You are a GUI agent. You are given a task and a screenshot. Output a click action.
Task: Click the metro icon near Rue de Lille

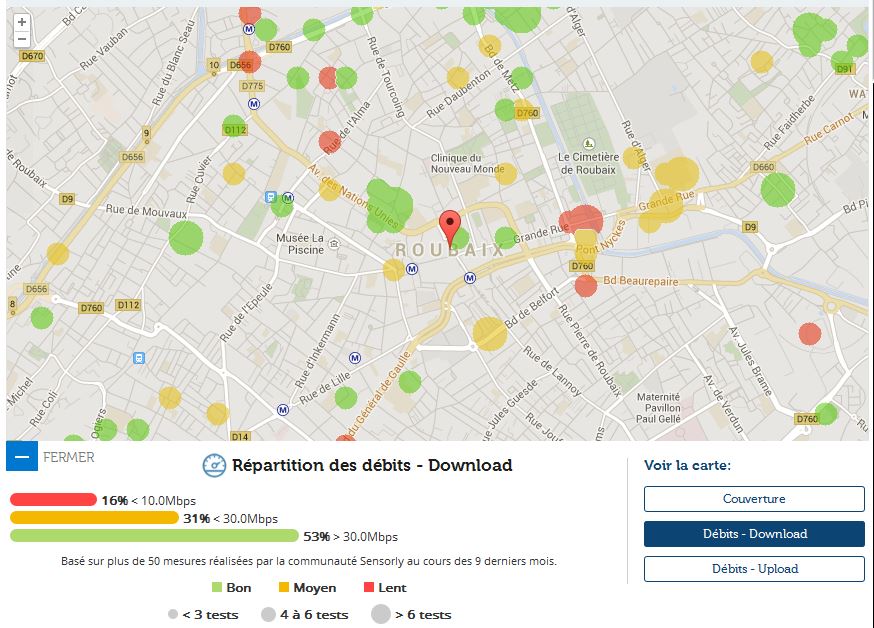pyautogui.click(x=284, y=409)
